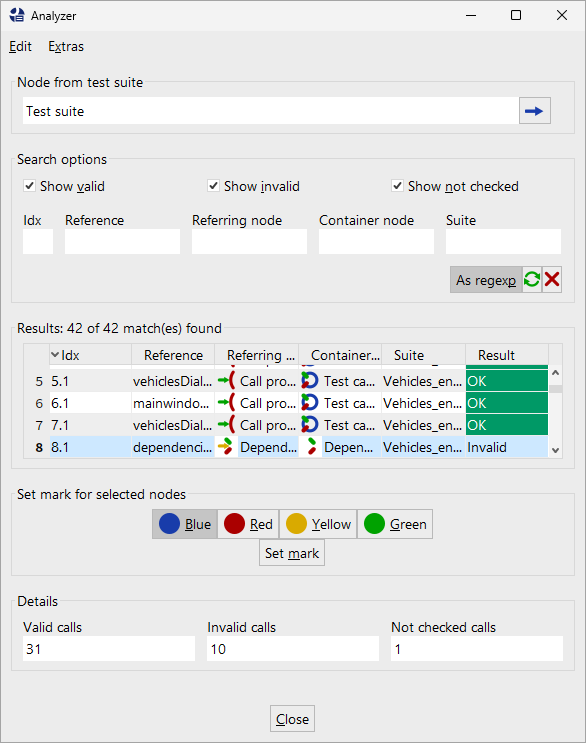Screen dimensions: 586x743
Task: Click Call procedure icon in row 6.1
Action: (x=226, y=403)
